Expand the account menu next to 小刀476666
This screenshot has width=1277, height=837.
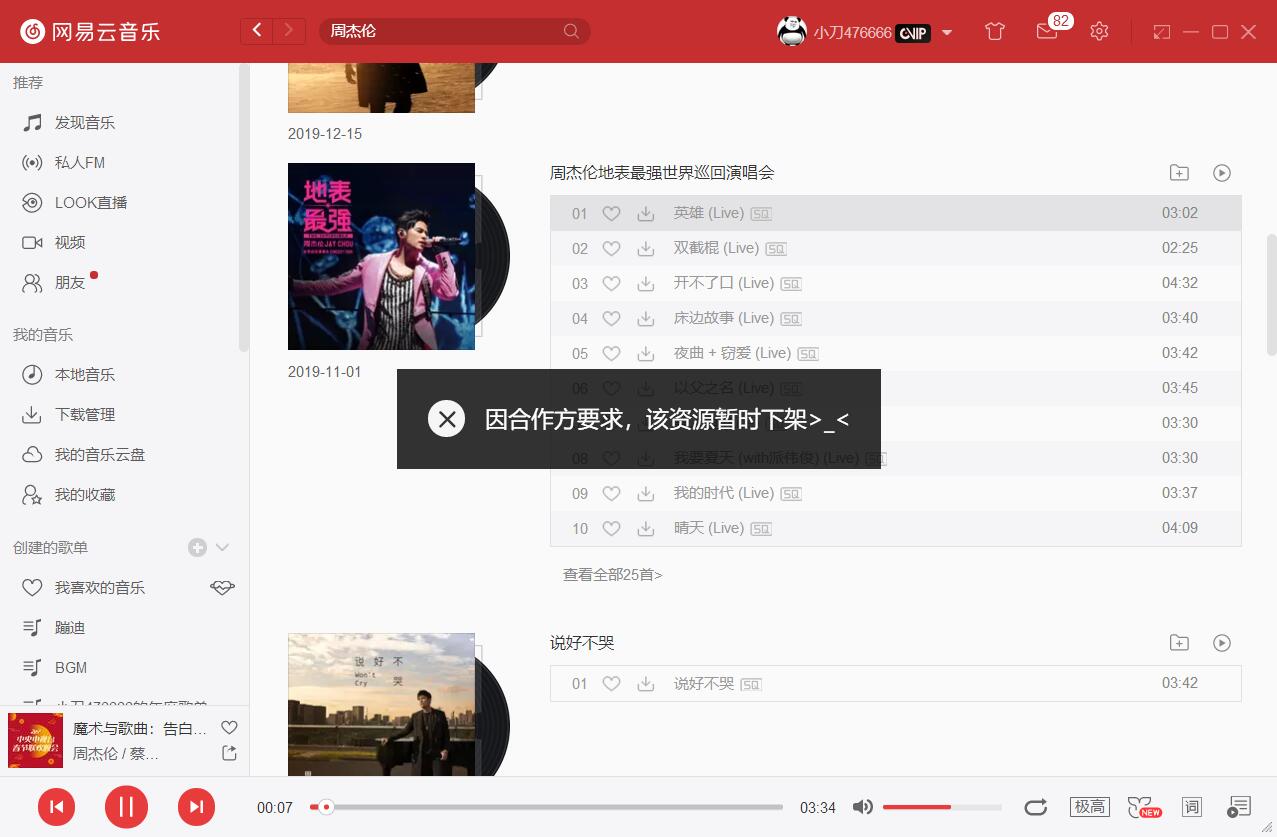(946, 31)
